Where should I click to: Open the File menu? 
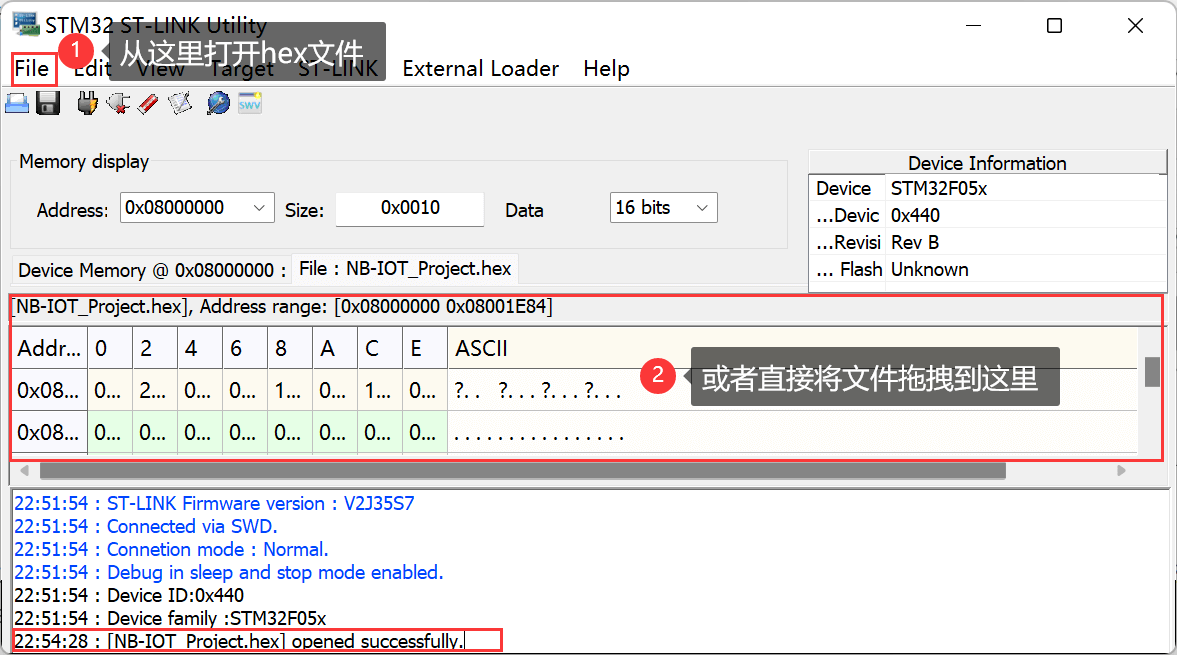[x=32, y=69]
